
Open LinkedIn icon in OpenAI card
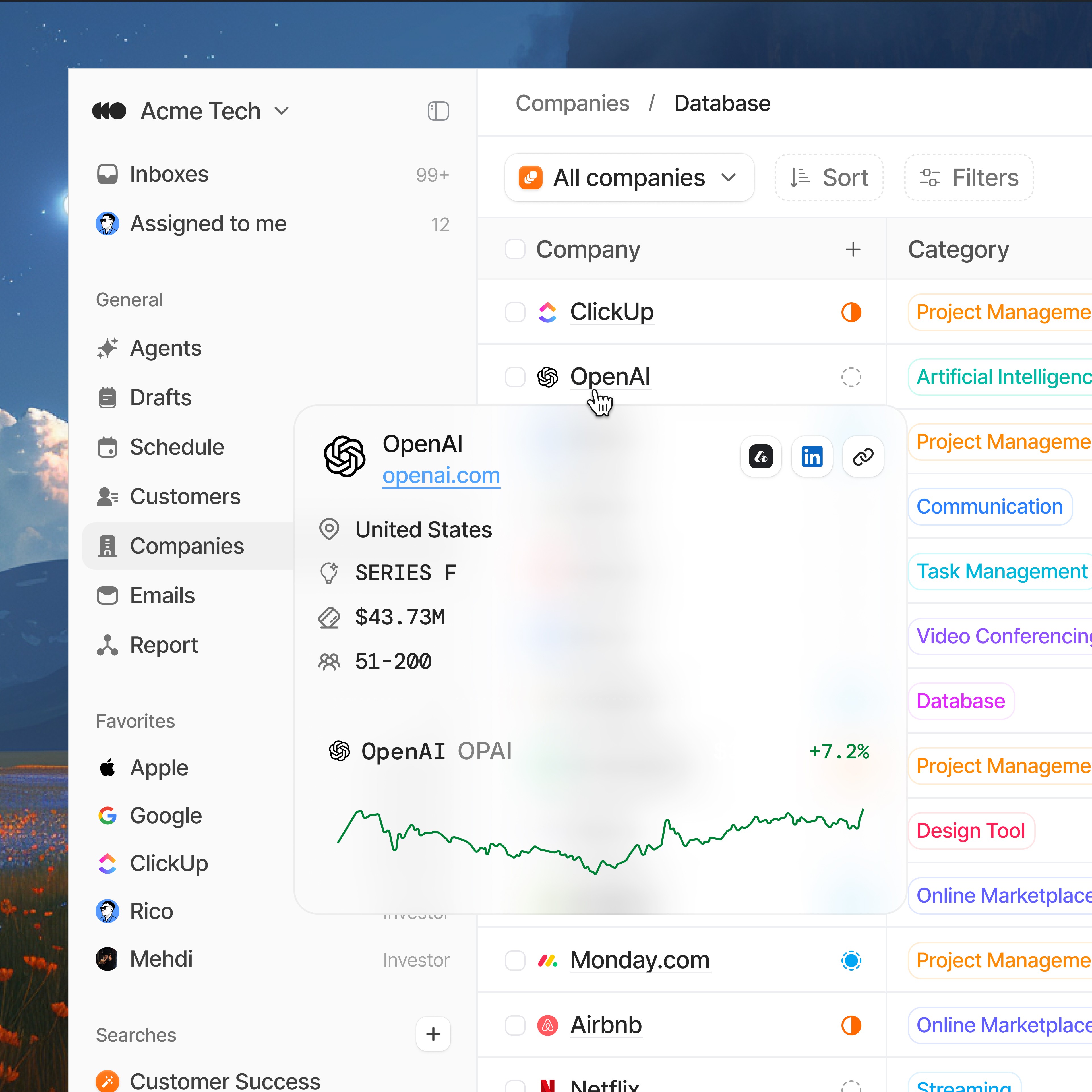[812, 456]
